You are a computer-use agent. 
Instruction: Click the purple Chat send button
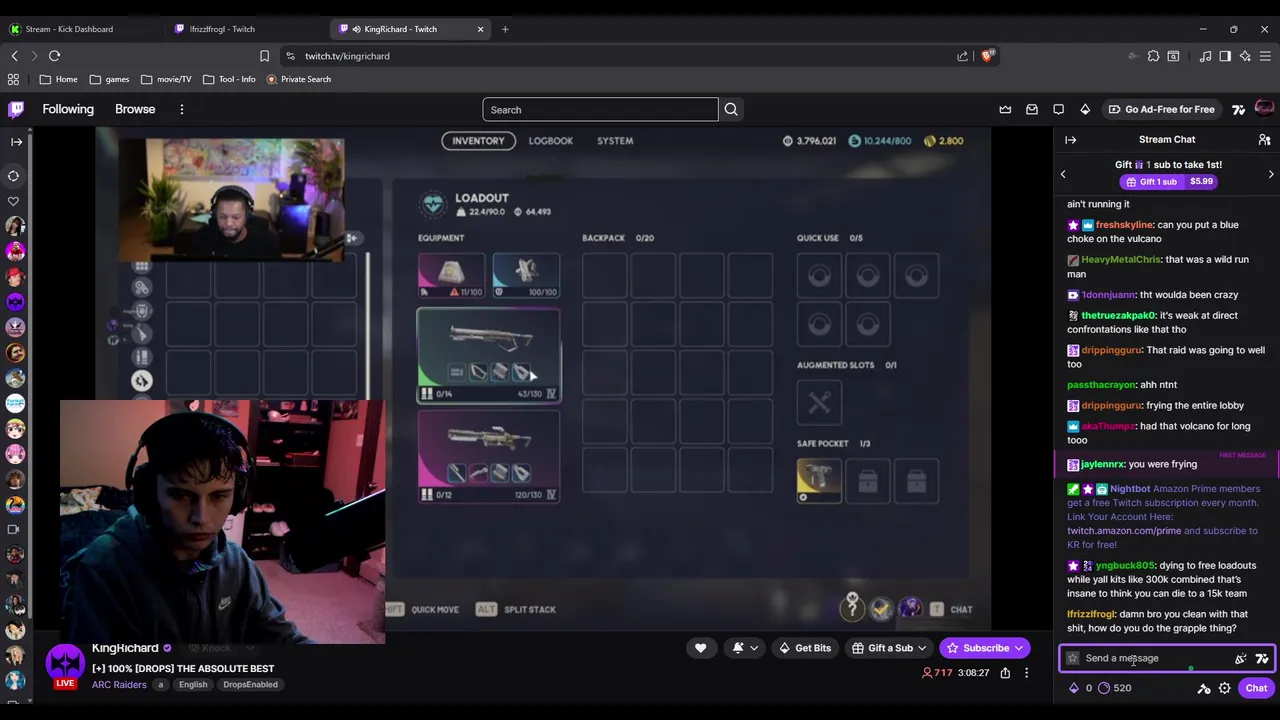coord(1256,688)
